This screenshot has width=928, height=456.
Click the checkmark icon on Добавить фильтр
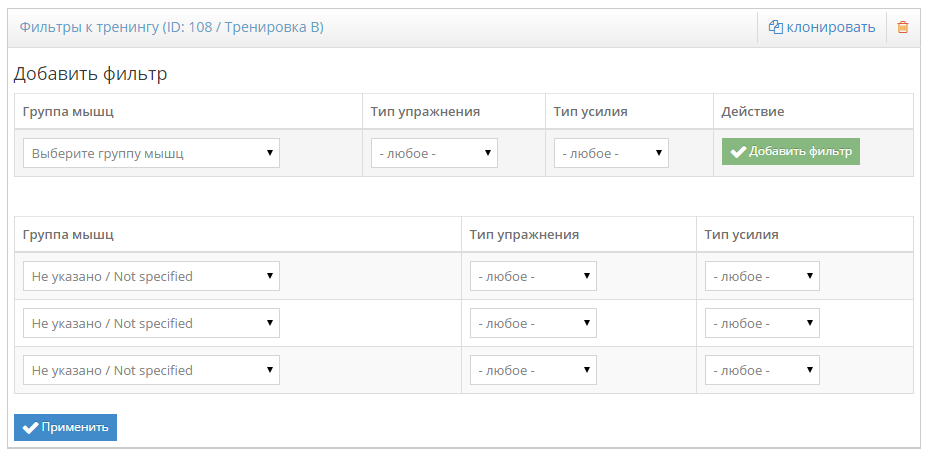pyautogui.click(x=738, y=152)
